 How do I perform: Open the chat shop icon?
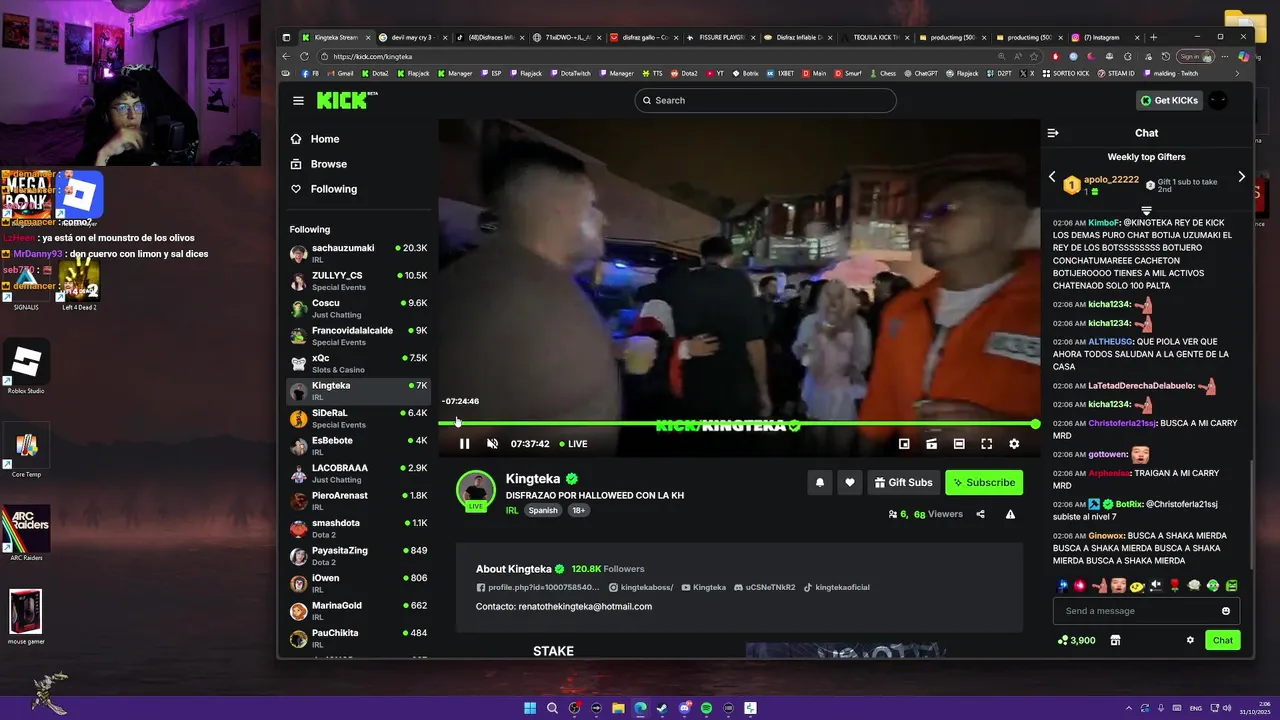pyautogui.click(x=1115, y=640)
